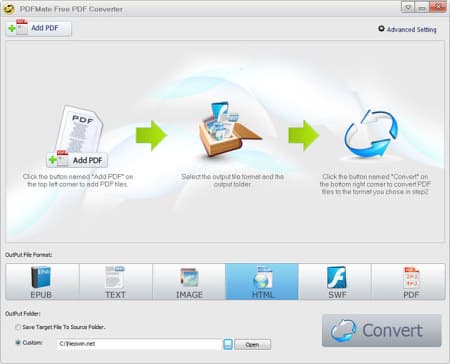The height and width of the screenshot is (364, 450).
Task: Select the Custom output folder radio button
Action: click(x=18, y=343)
